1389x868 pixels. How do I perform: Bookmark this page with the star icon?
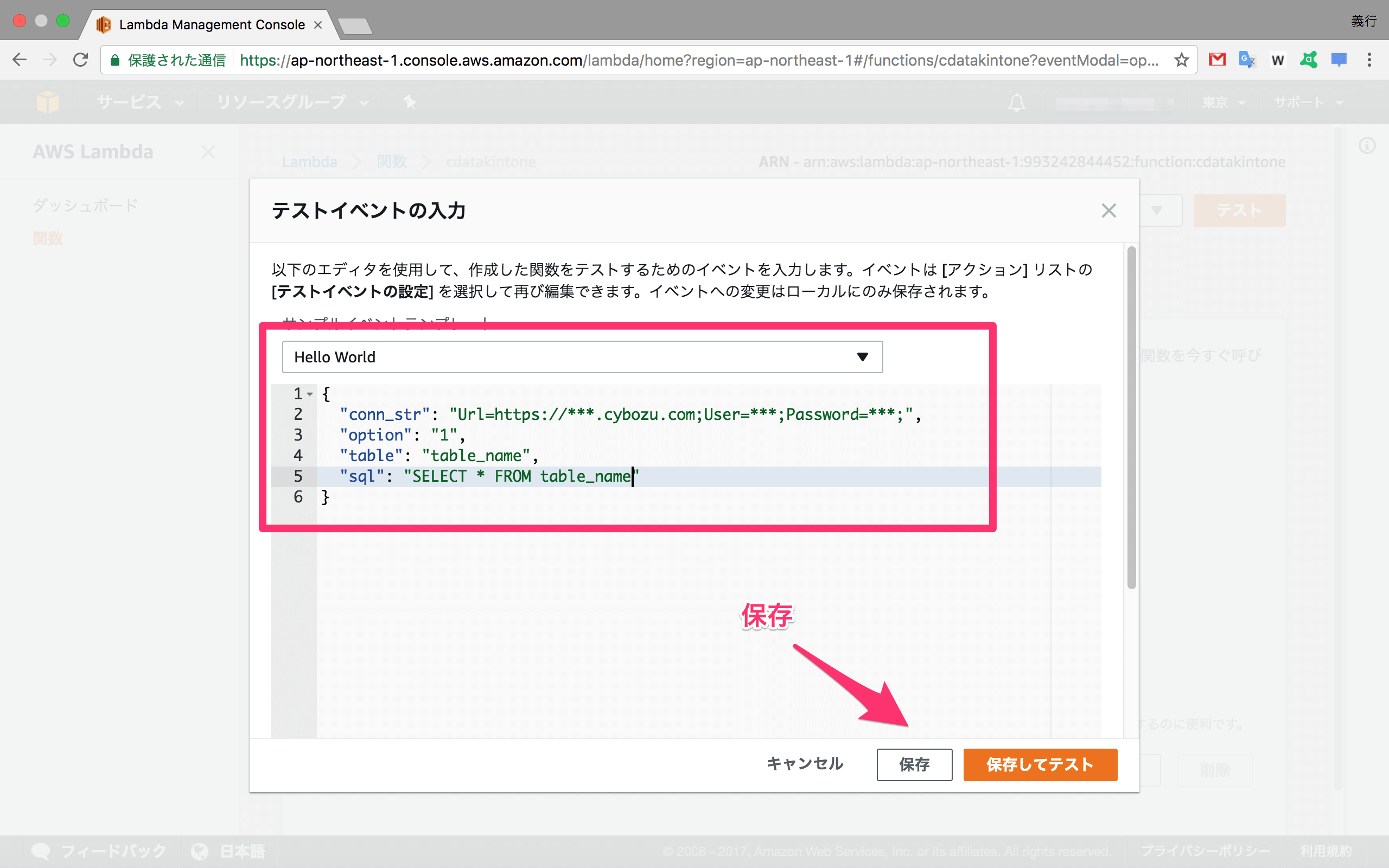coord(1181,60)
